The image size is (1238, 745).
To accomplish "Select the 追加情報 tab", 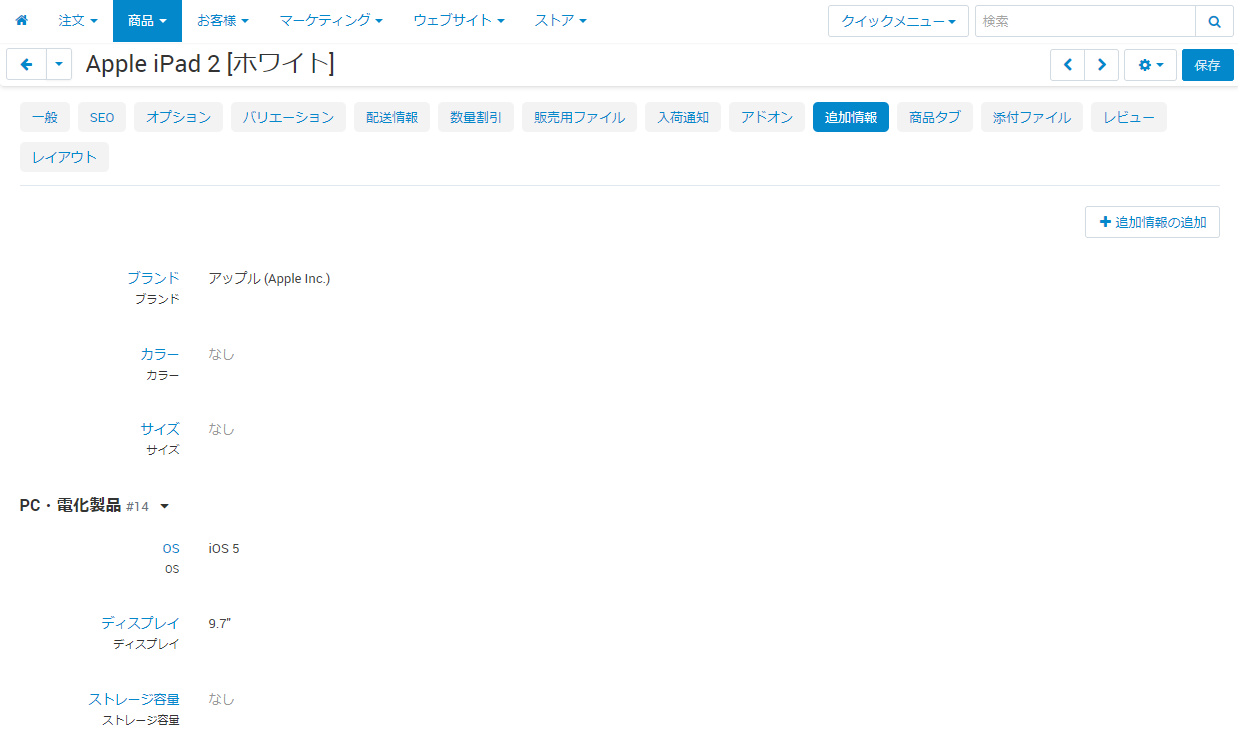I will 851,117.
